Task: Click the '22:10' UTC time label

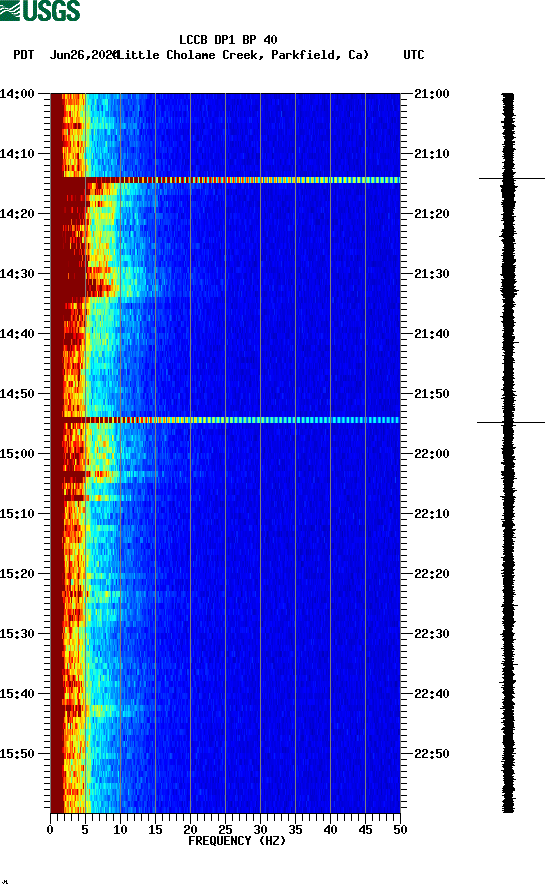Action: click(432, 514)
